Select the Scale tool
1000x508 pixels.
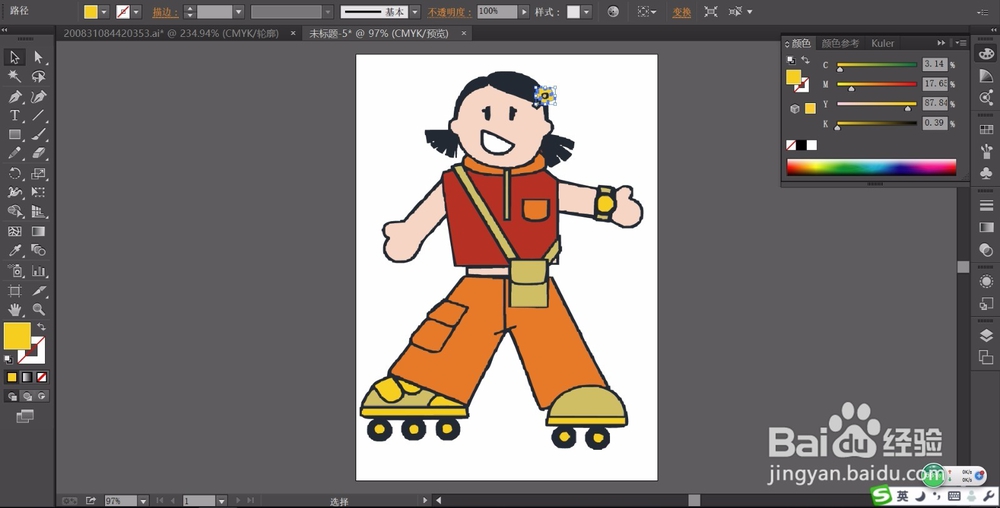38,173
